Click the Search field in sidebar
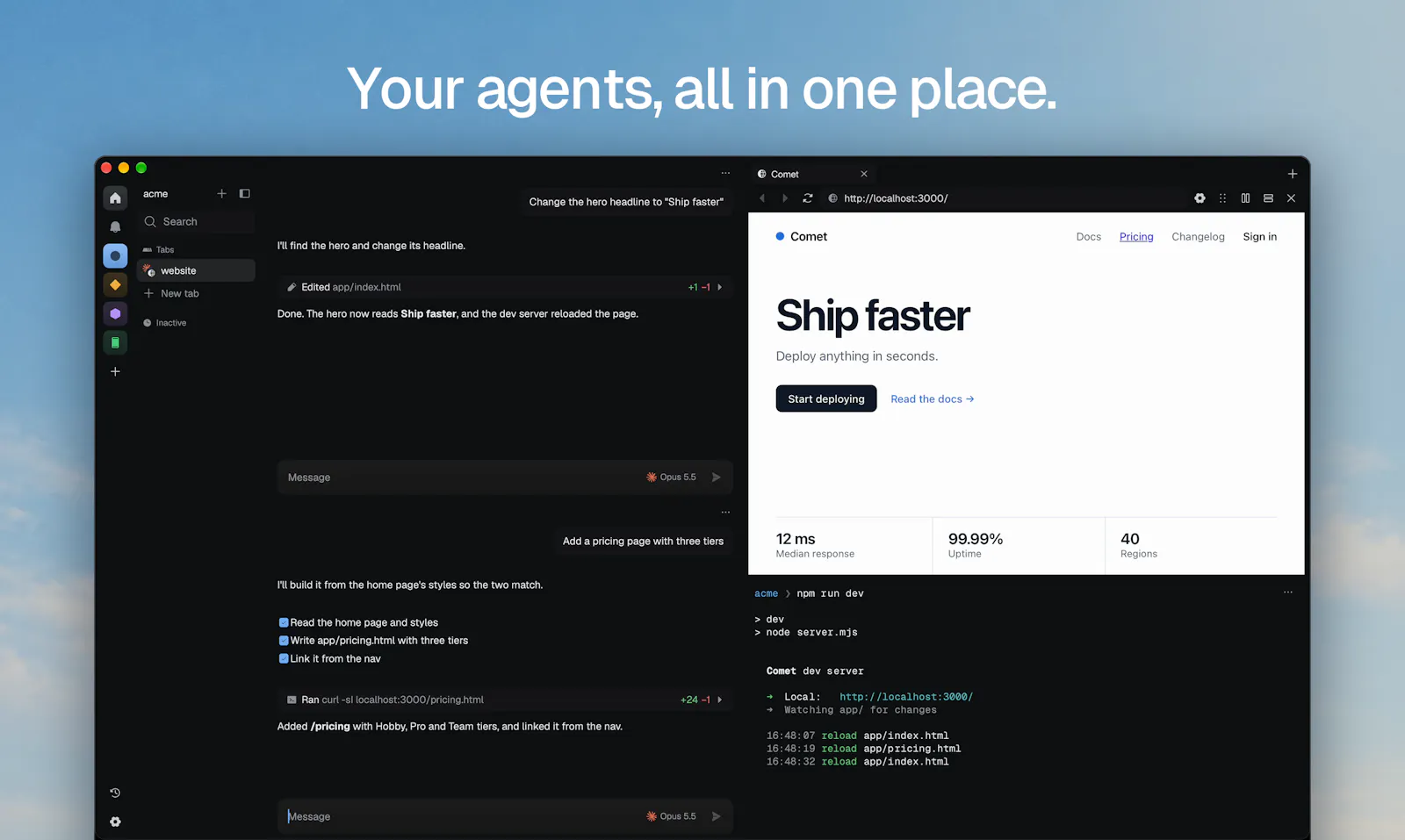Viewport: 1405px width, 840px height. (x=197, y=222)
